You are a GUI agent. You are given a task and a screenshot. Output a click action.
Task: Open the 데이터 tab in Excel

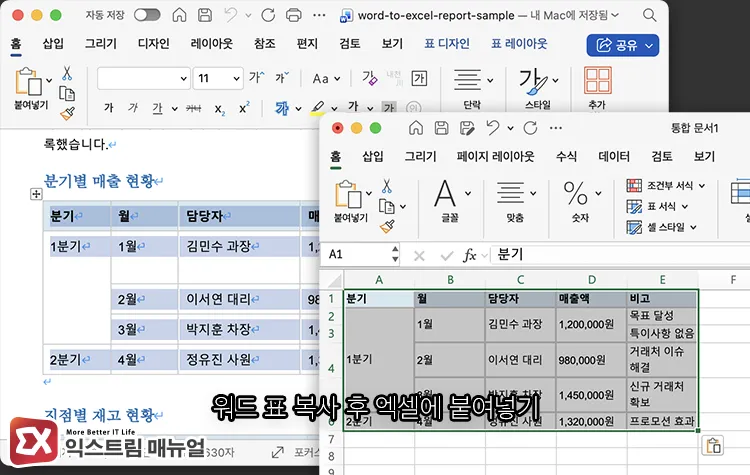[x=614, y=156]
